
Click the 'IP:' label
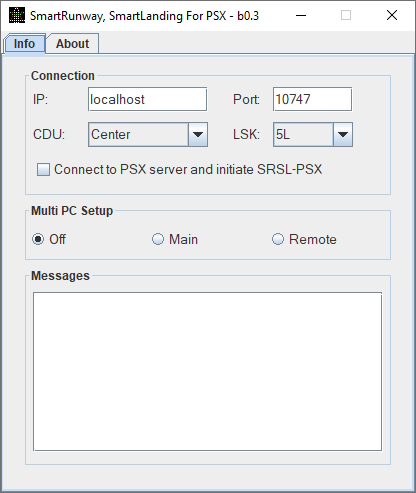pos(40,99)
